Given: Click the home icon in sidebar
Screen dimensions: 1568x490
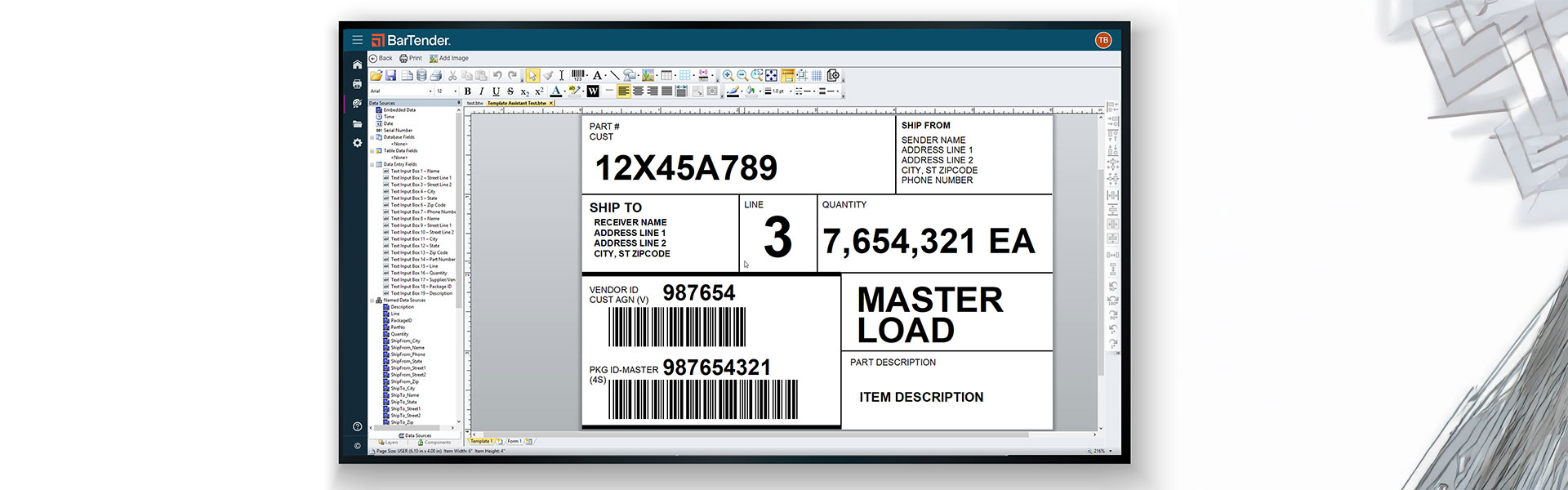Looking at the screenshot, I should [357, 65].
